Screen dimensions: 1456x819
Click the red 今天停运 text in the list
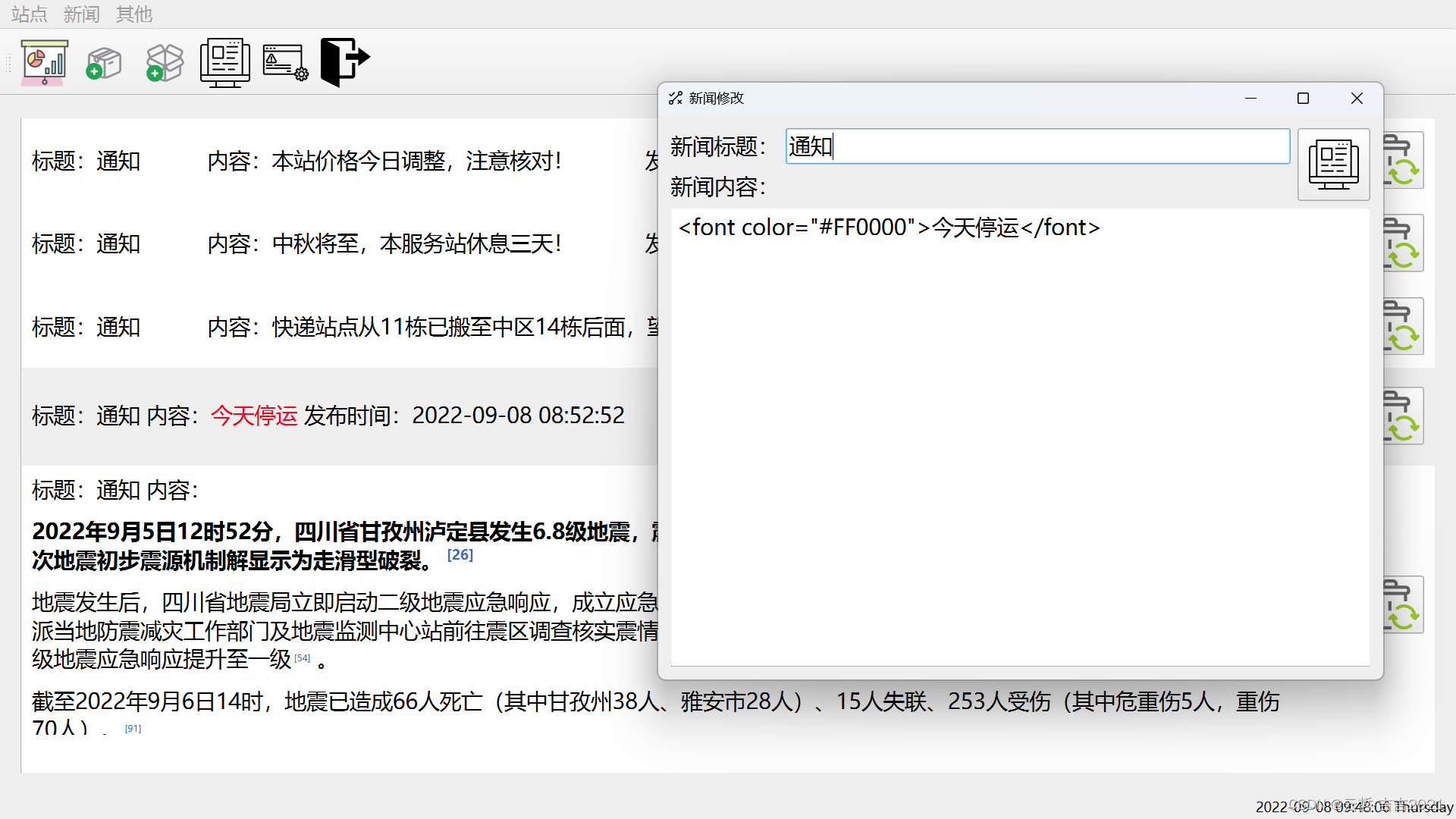click(254, 416)
